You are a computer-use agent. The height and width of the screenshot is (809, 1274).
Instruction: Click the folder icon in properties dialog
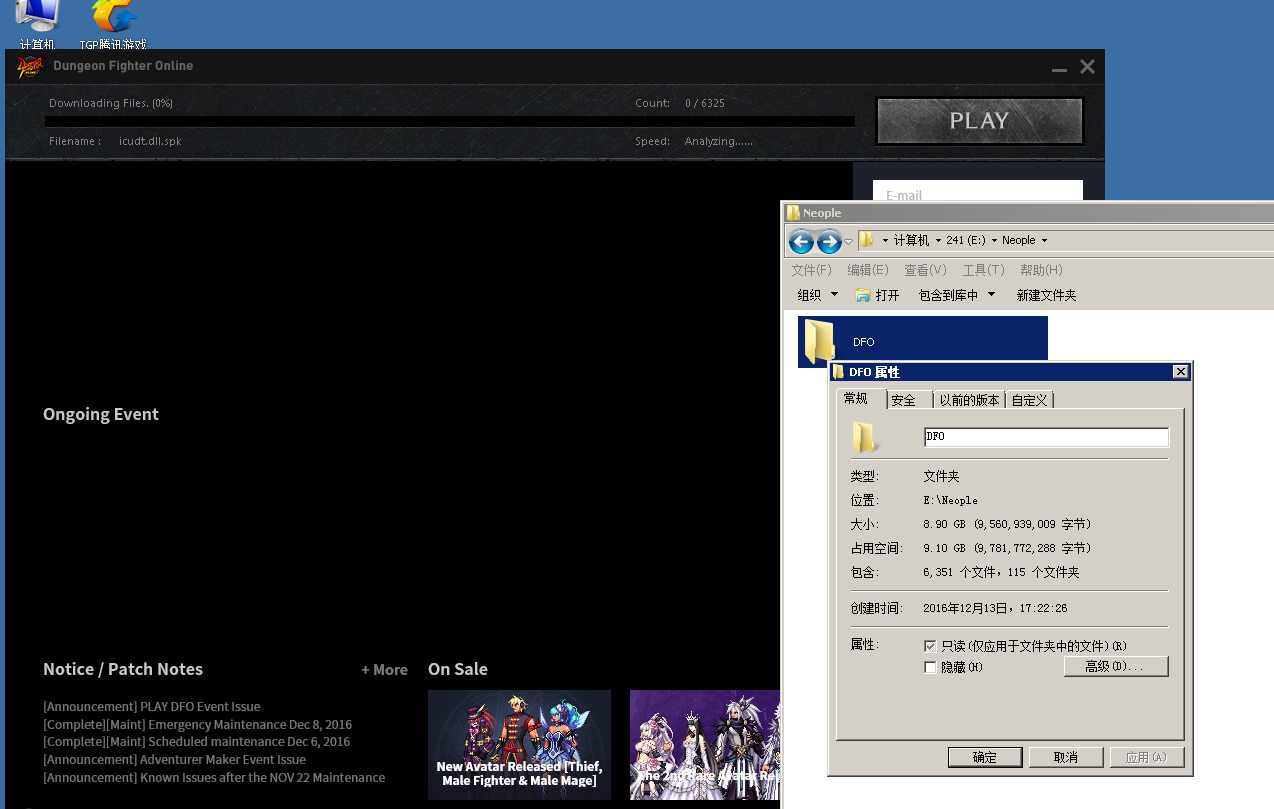click(x=865, y=437)
